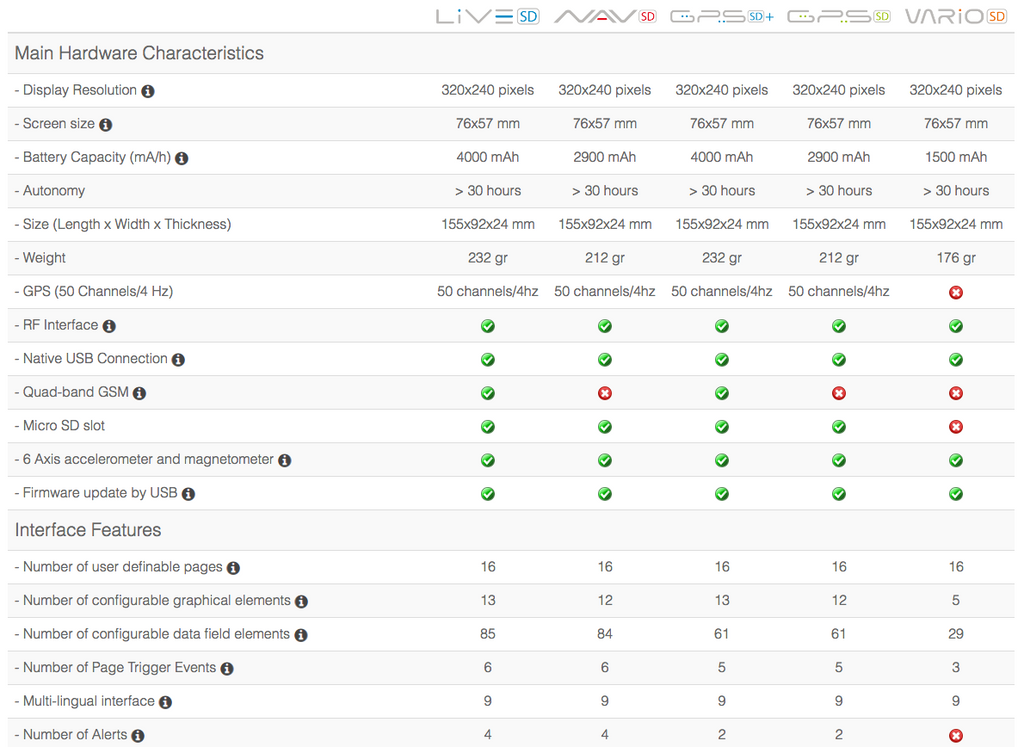This screenshot has height=747, width=1024.
Task: Click info icon beside Number of Alerts
Action: point(138,736)
